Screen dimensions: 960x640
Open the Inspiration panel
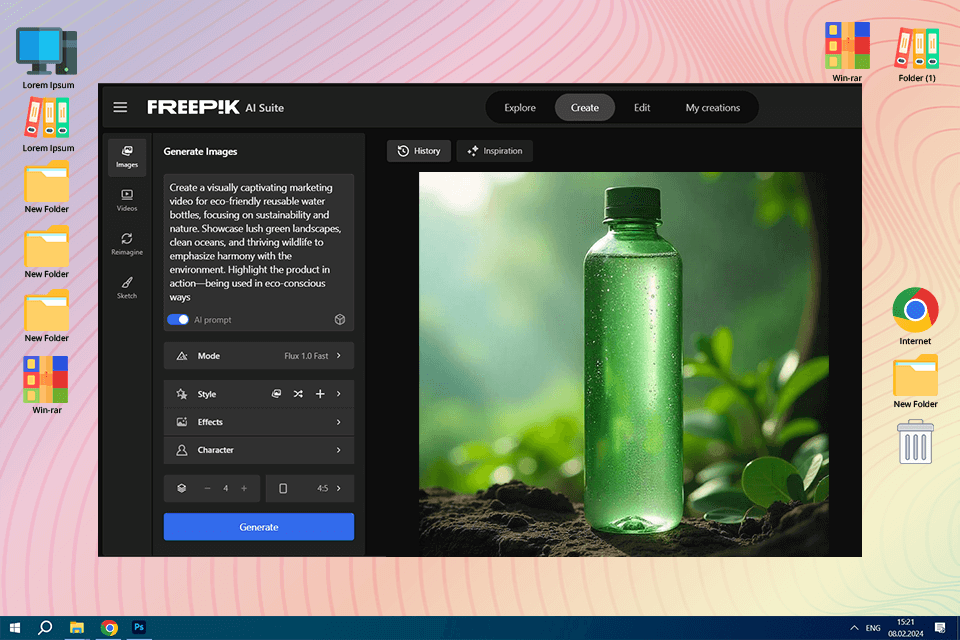(495, 151)
